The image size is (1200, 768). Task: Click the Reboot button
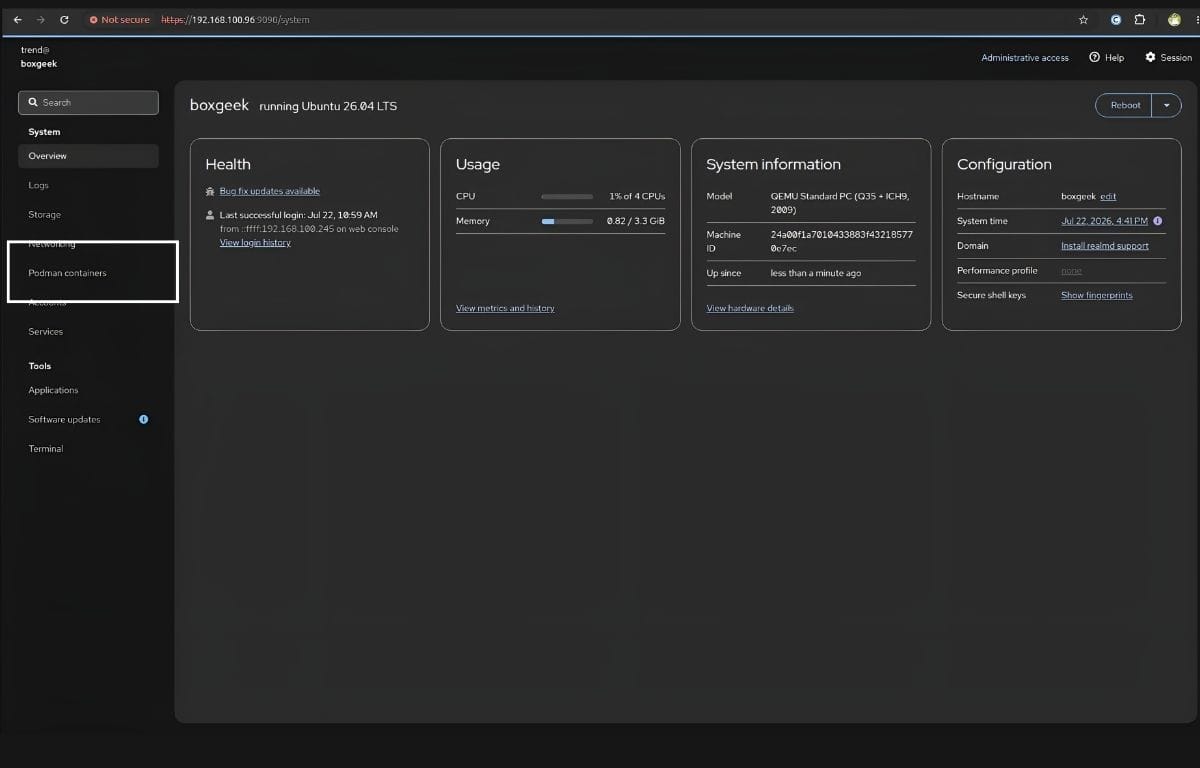(x=1125, y=105)
